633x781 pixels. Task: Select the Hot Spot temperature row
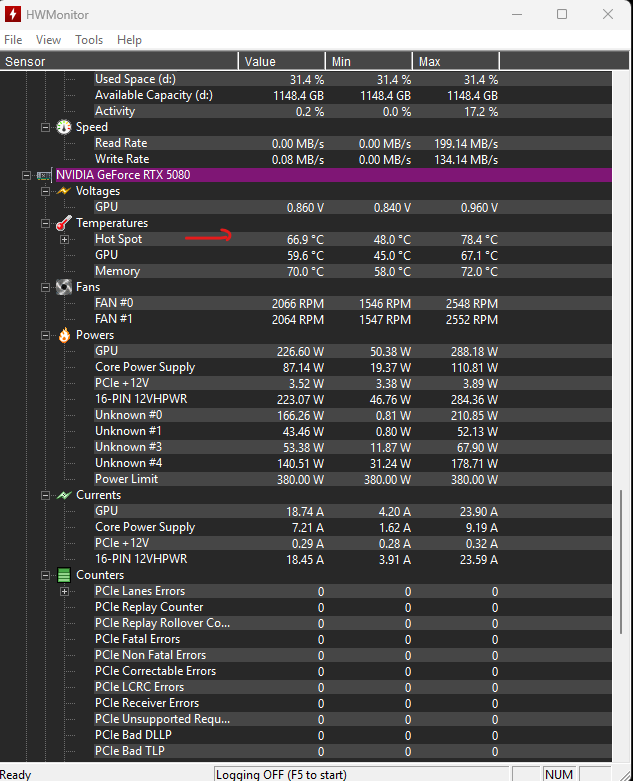point(353,239)
